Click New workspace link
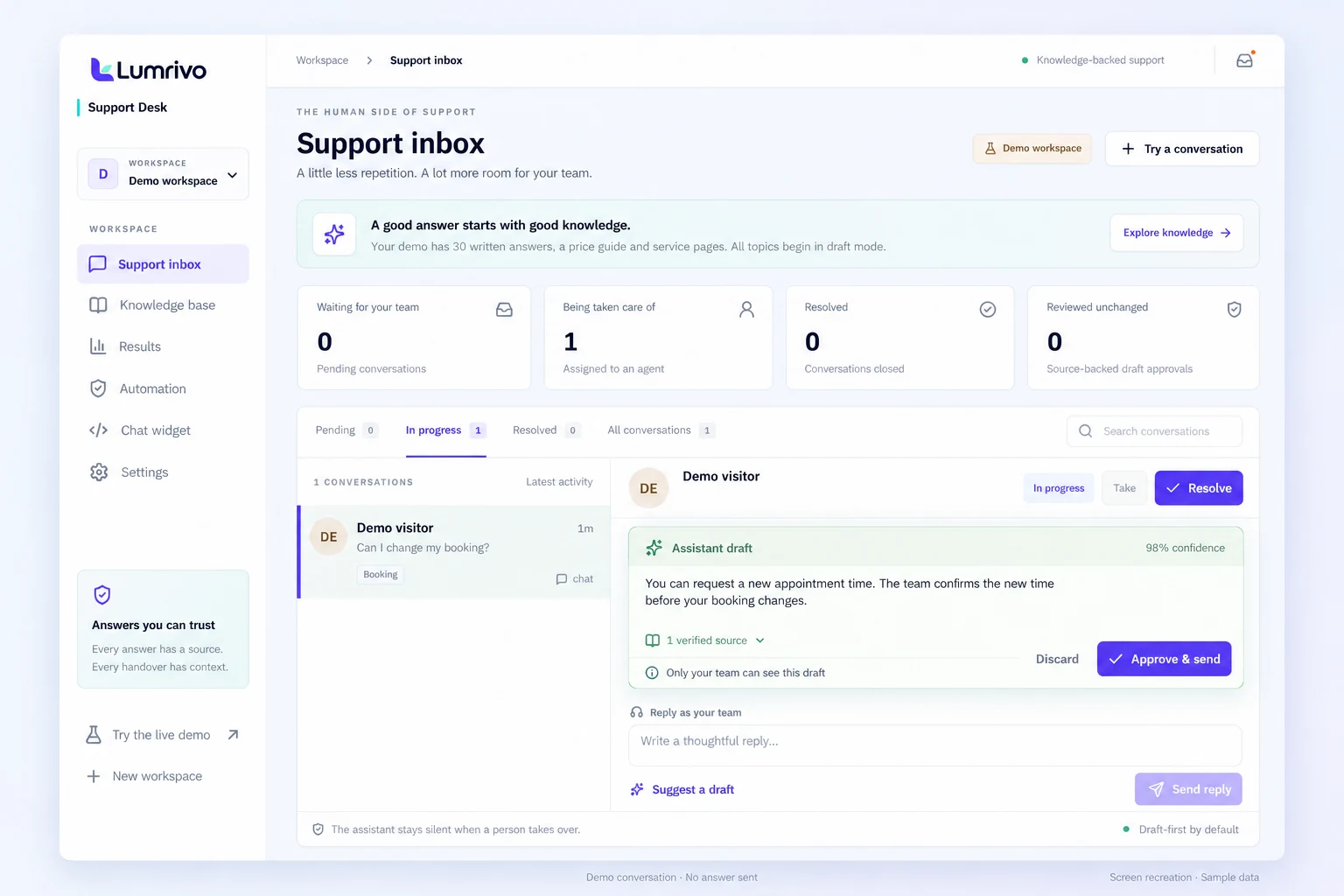Screen dimensions: 1344x896 point(144,776)
